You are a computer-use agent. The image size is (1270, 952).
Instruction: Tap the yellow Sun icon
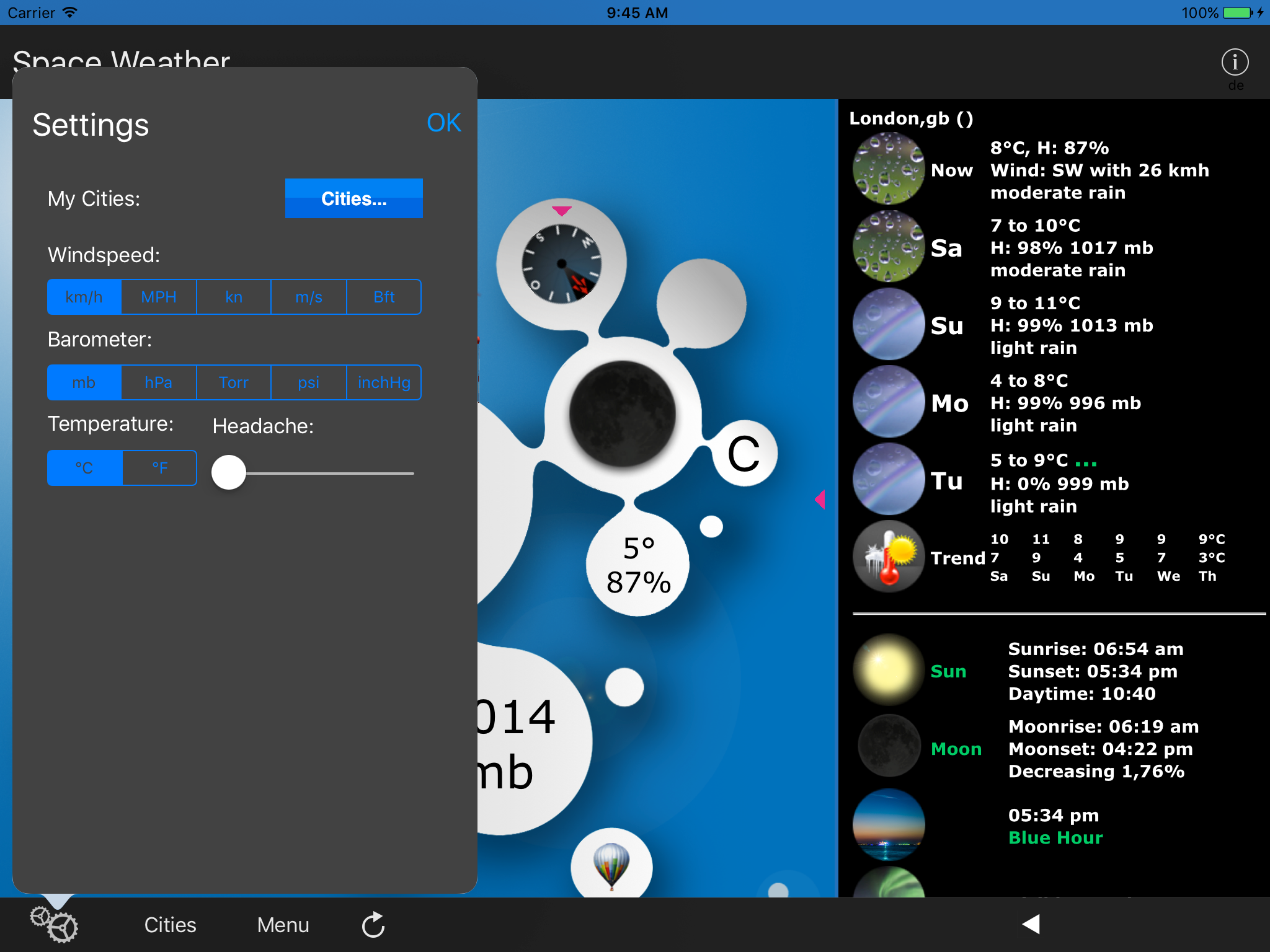889,670
